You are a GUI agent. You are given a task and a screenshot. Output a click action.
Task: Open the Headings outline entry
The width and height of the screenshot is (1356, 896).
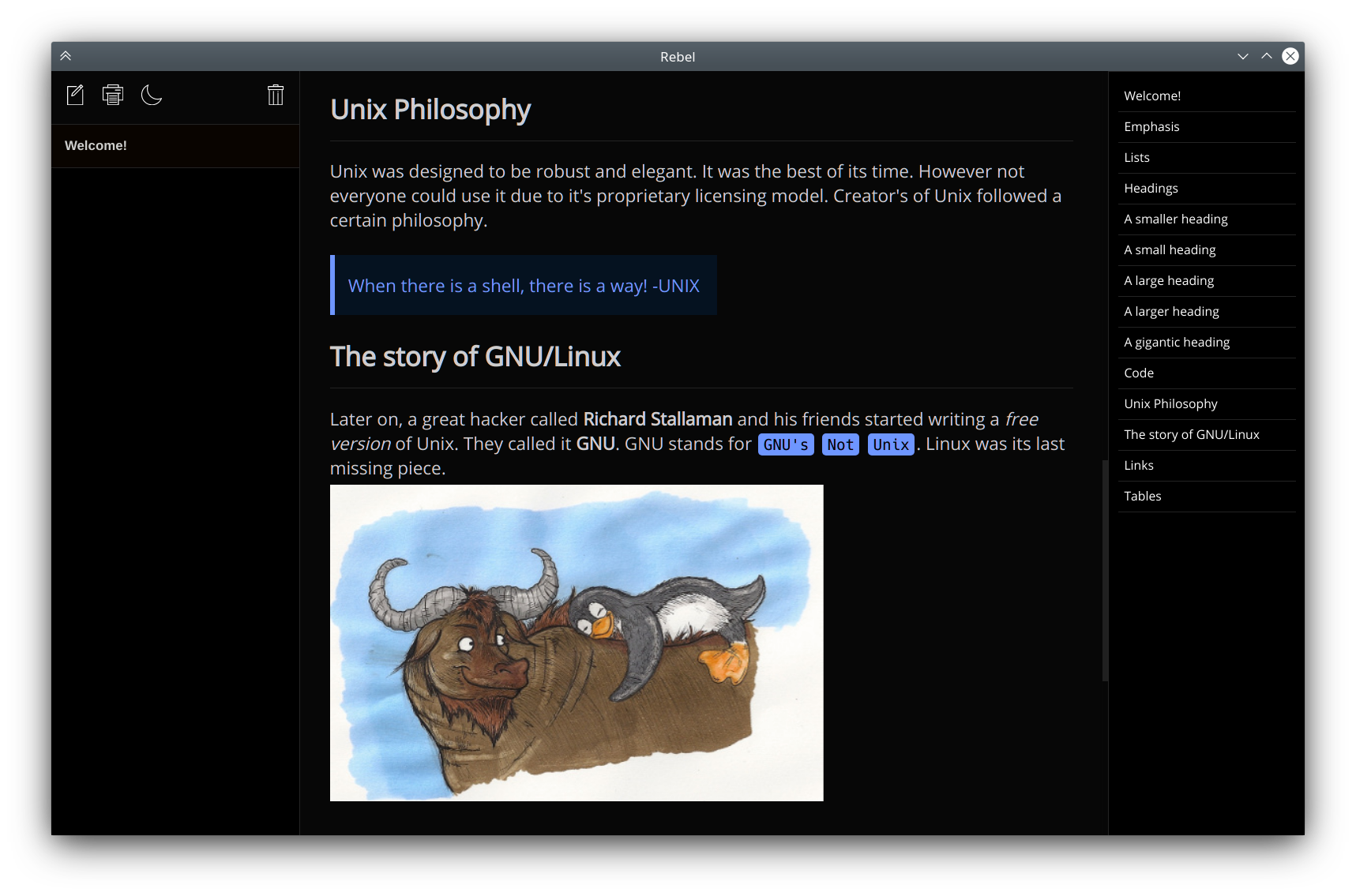pos(1207,189)
